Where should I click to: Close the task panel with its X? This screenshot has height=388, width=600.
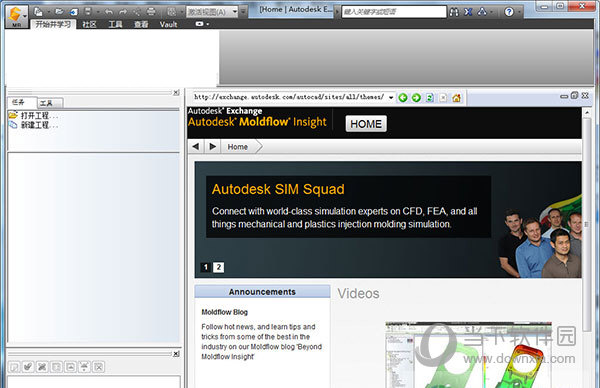pos(176,93)
